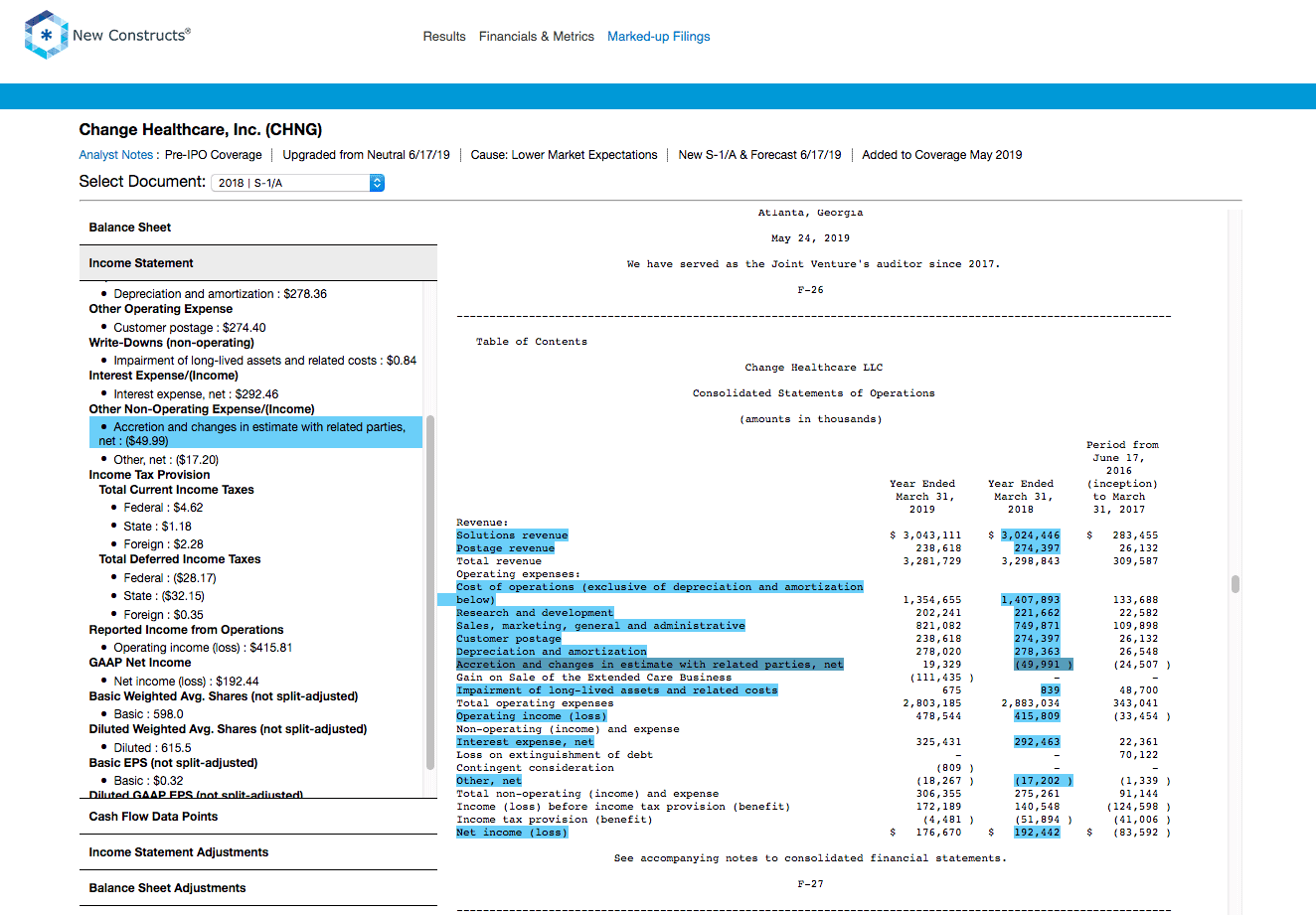Image resolution: width=1316 pixels, height=915 pixels.
Task: Select Depreciation and amortization $278.36 item
Action: (x=220, y=294)
